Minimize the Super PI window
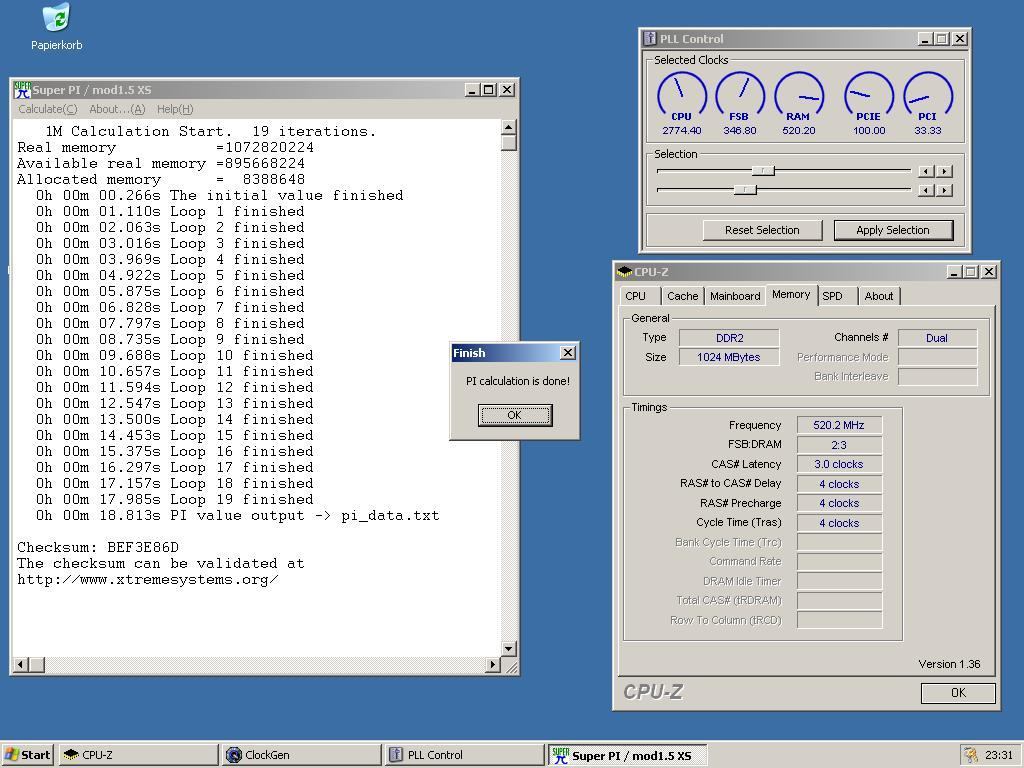The height and width of the screenshot is (768, 1024). [x=472, y=89]
